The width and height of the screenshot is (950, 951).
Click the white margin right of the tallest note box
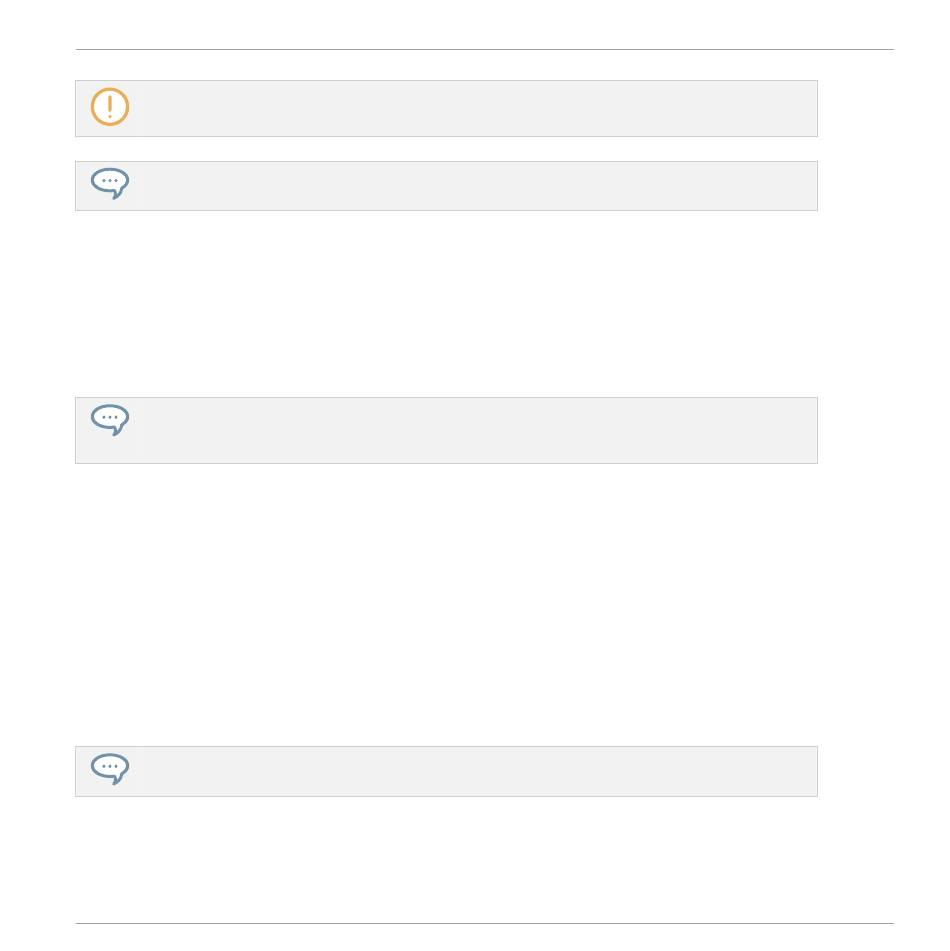856,431
